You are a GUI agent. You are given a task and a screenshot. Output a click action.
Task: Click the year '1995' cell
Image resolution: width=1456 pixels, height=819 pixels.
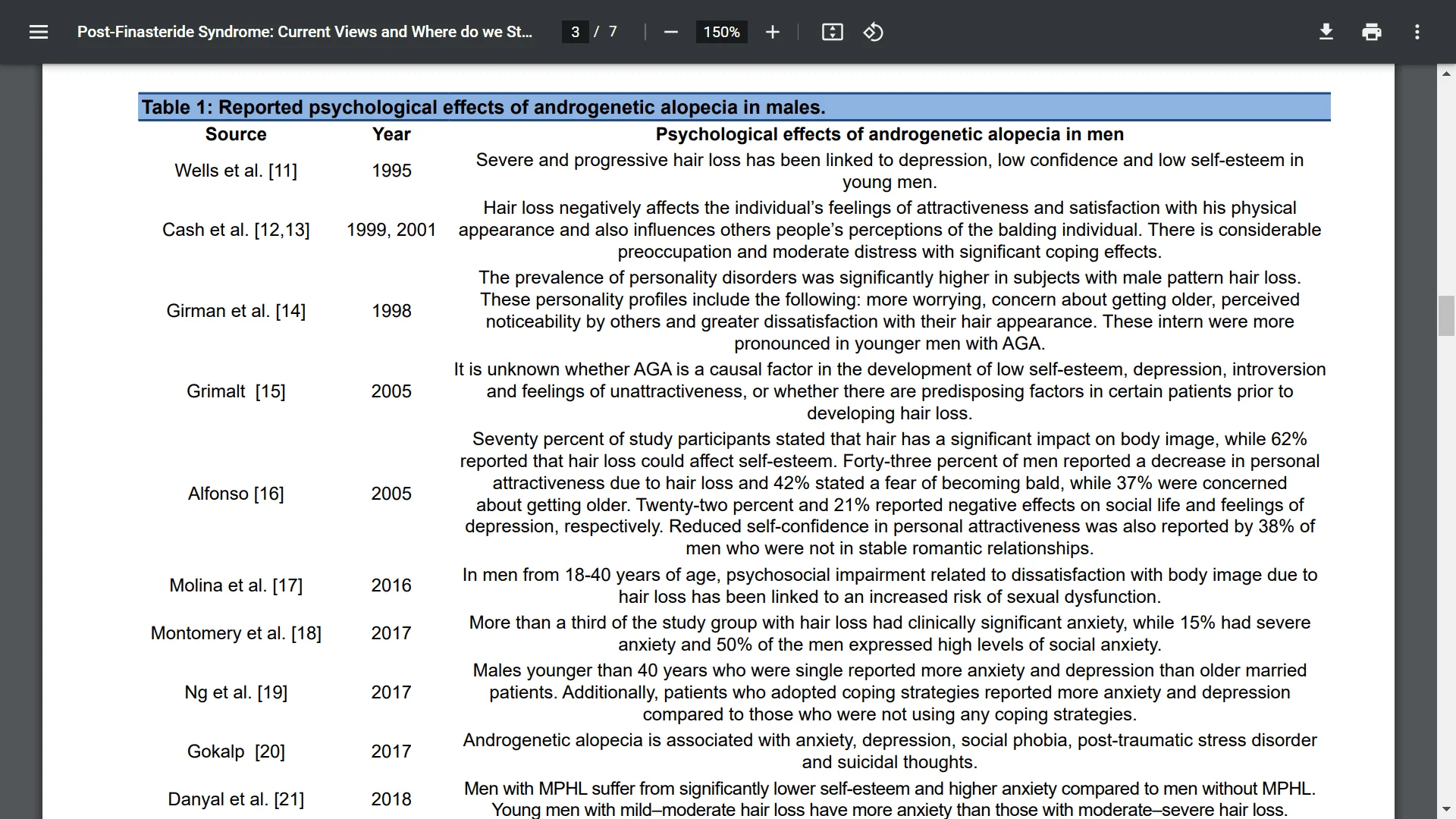[x=391, y=171]
